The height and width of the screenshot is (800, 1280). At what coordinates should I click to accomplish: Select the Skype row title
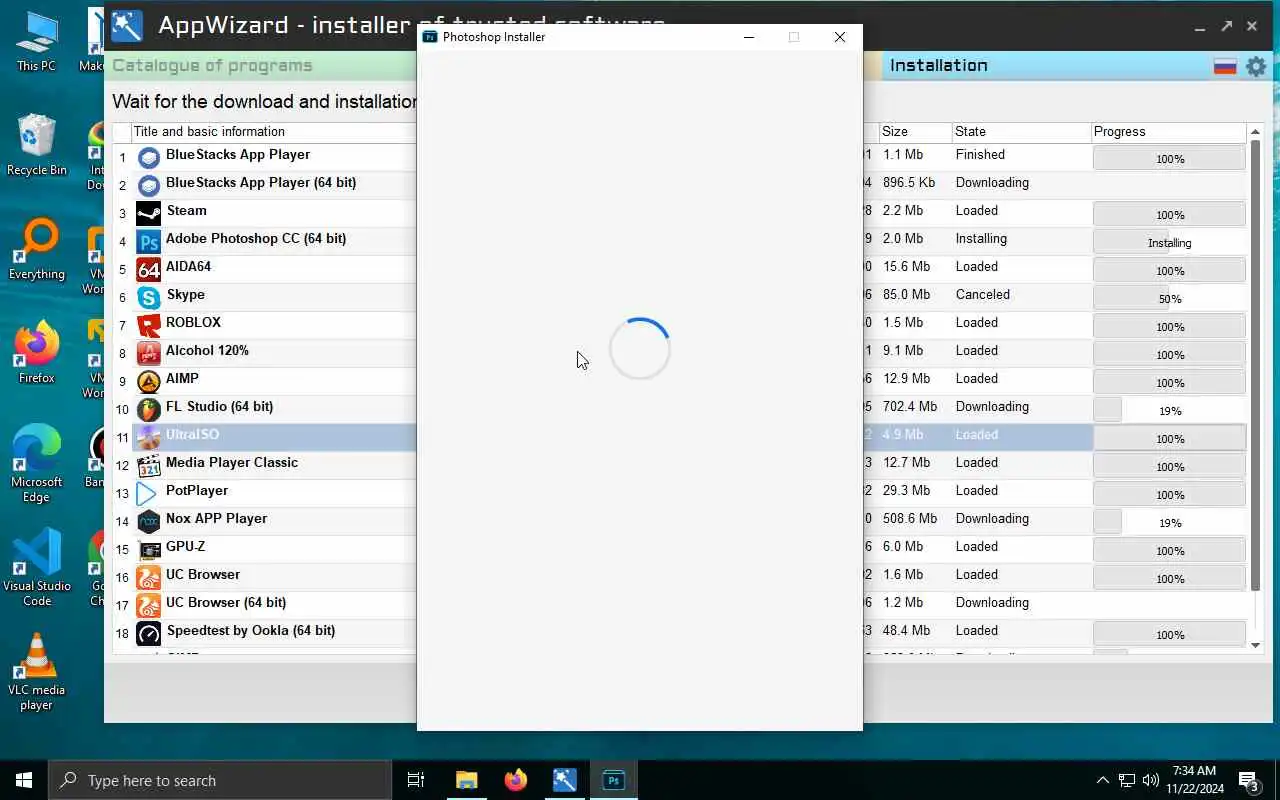(x=185, y=295)
